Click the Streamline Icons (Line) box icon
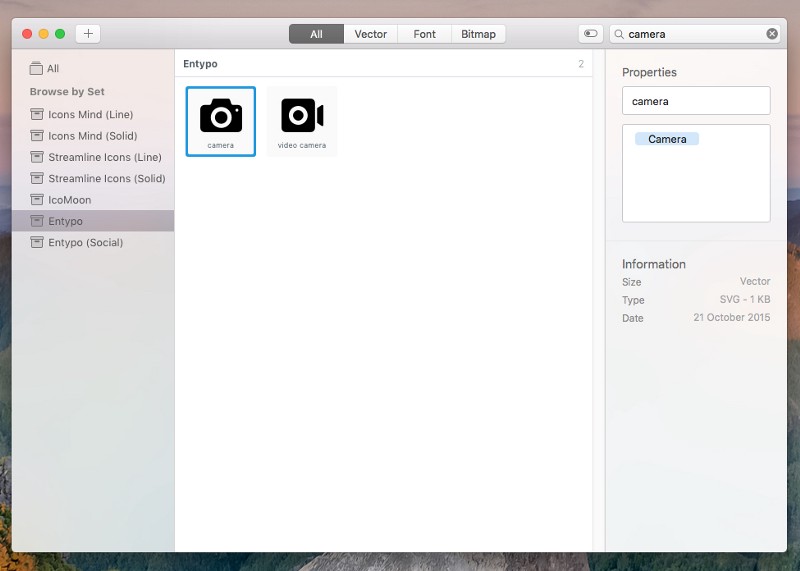Viewport: 800px width, 571px height. (37, 157)
